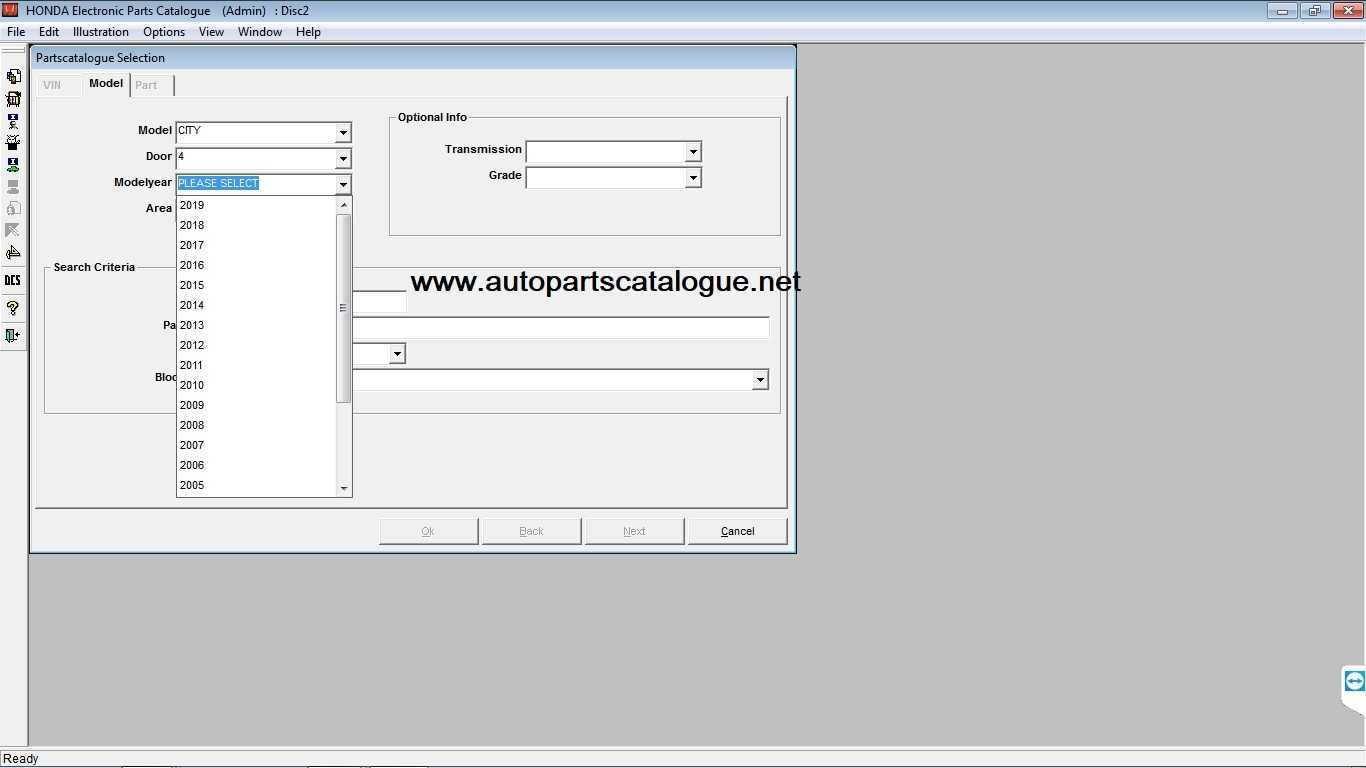Click the shopping basket icon in left toolbar

(x=13, y=99)
